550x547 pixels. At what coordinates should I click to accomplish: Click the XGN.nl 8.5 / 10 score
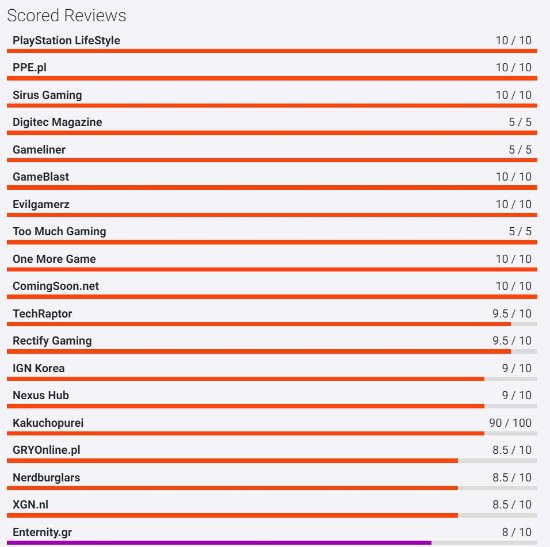(512, 505)
